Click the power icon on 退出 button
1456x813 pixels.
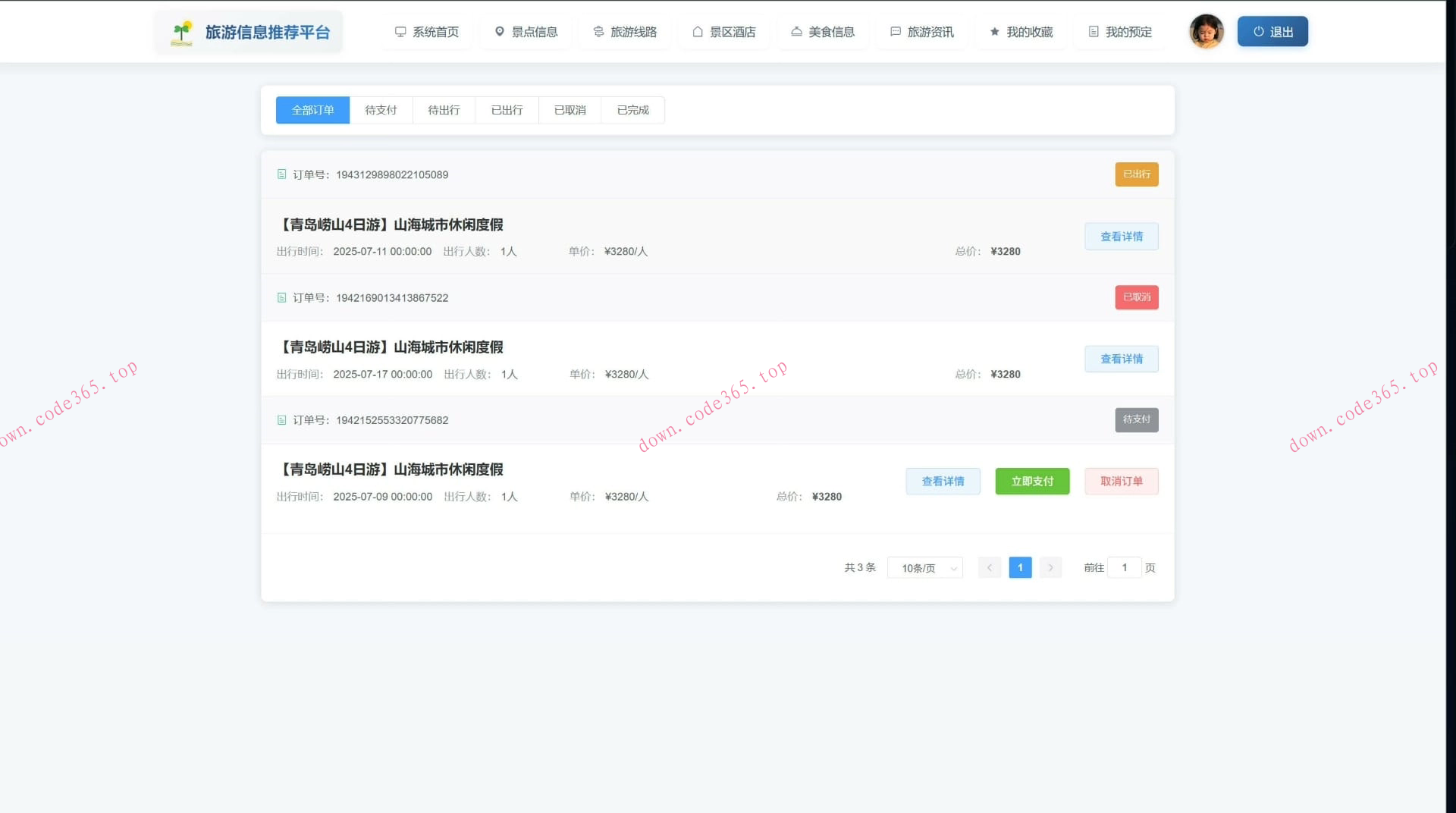[1259, 32]
